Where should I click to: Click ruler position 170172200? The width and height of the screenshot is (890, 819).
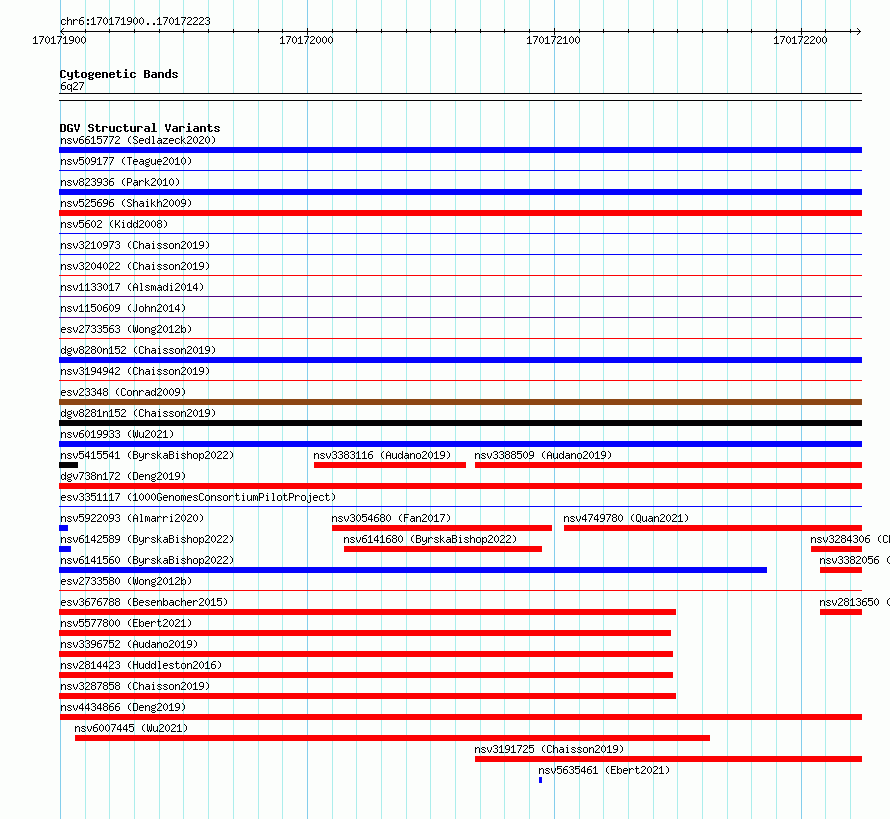point(800,40)
